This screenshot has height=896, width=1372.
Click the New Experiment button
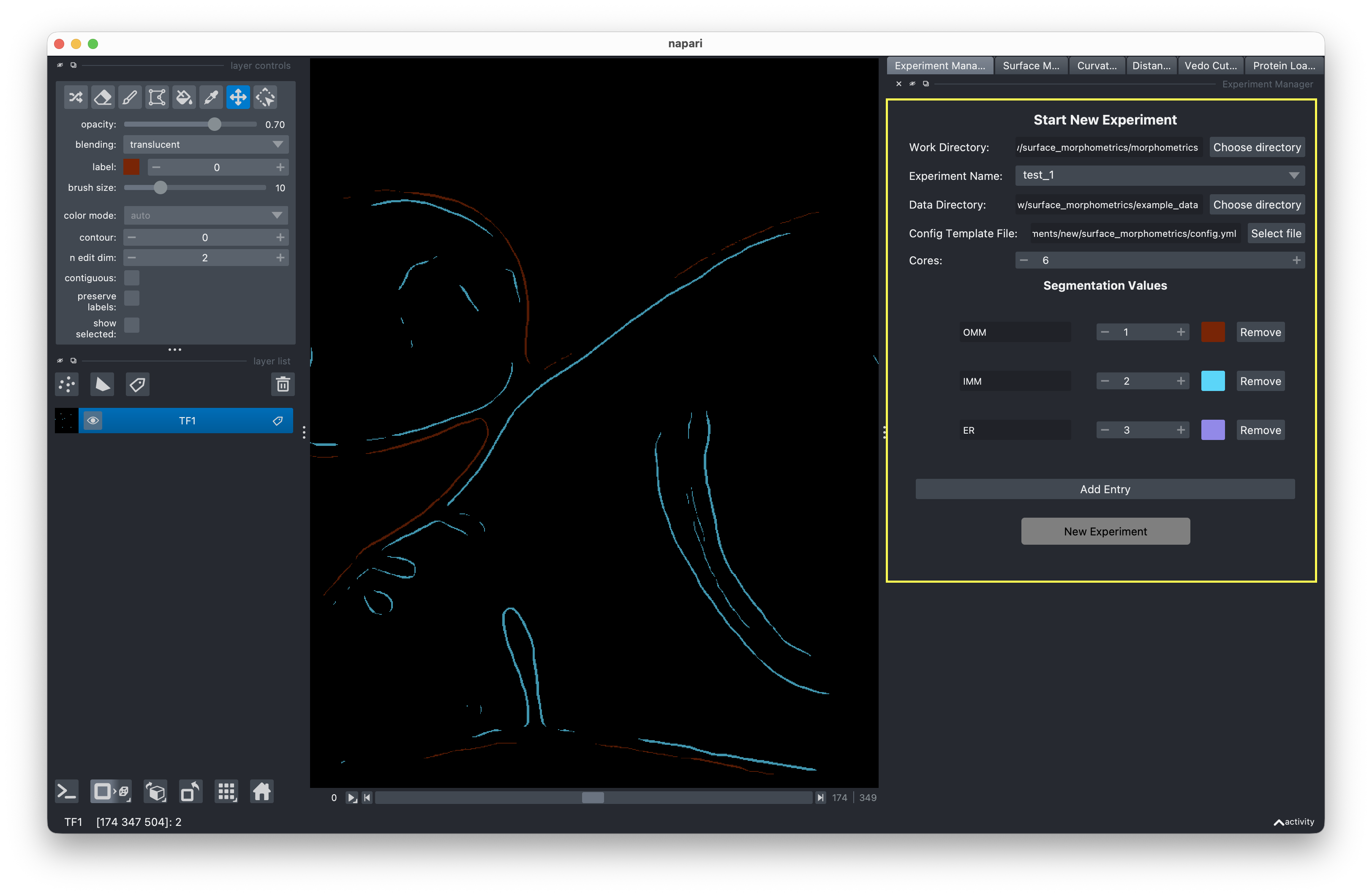click(x=1105, y=531)
